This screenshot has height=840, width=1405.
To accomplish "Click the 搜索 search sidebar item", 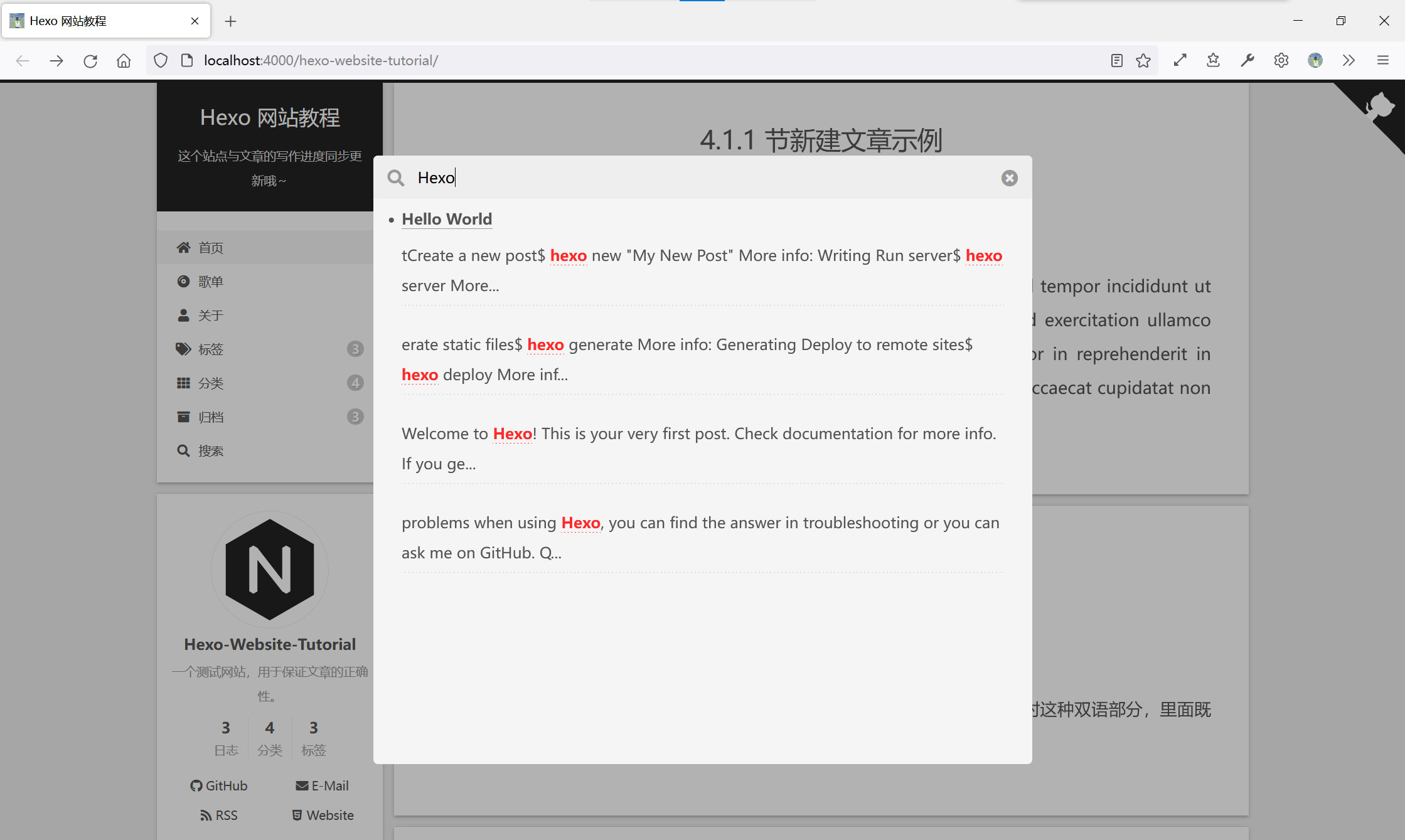I will pos(211,451).
